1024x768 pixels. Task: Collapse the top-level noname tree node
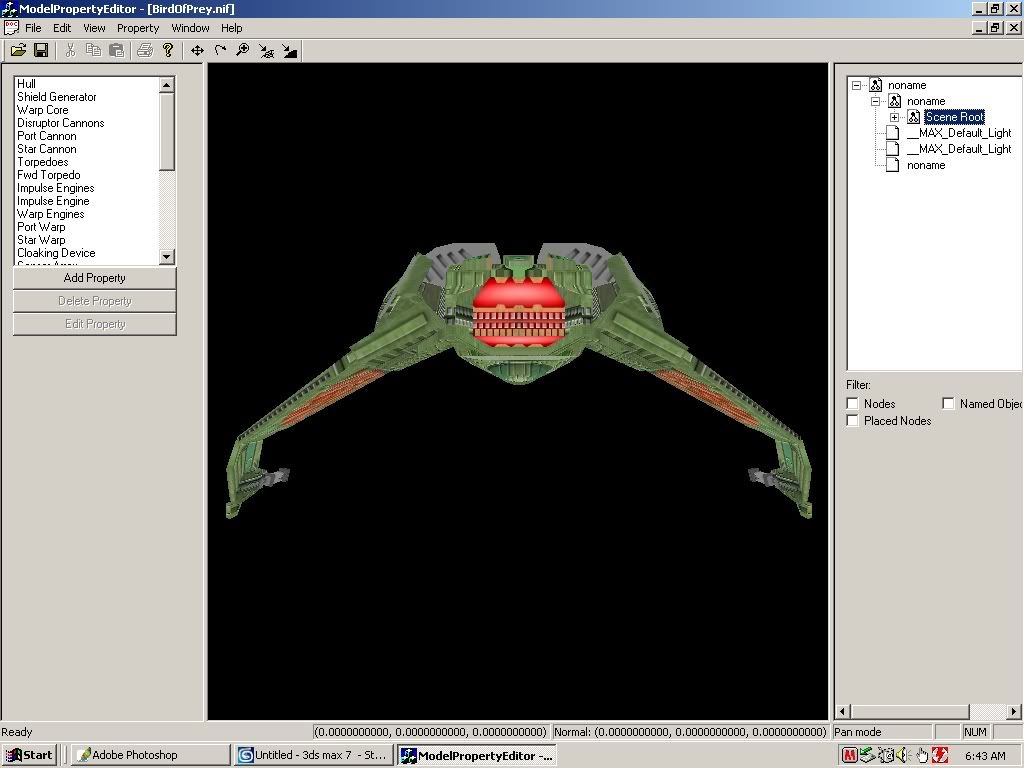[x=857, y=85]
